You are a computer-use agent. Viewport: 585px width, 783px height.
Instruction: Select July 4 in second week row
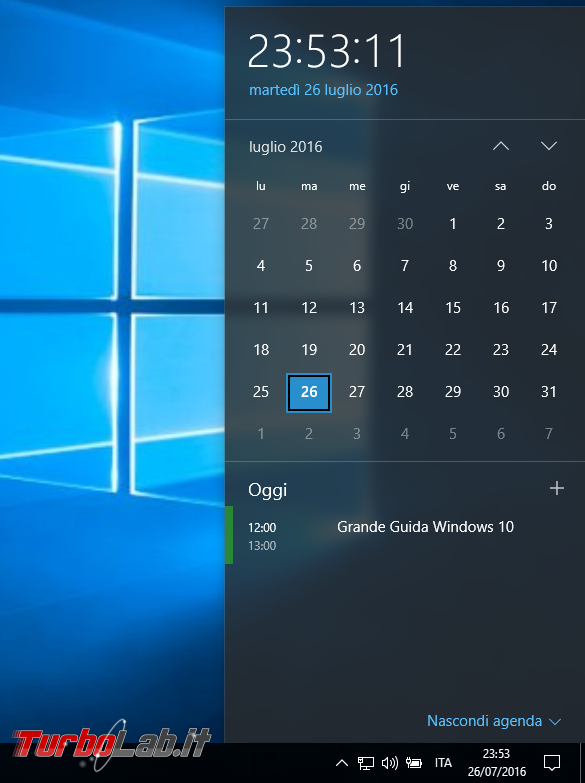click(261, 266)
